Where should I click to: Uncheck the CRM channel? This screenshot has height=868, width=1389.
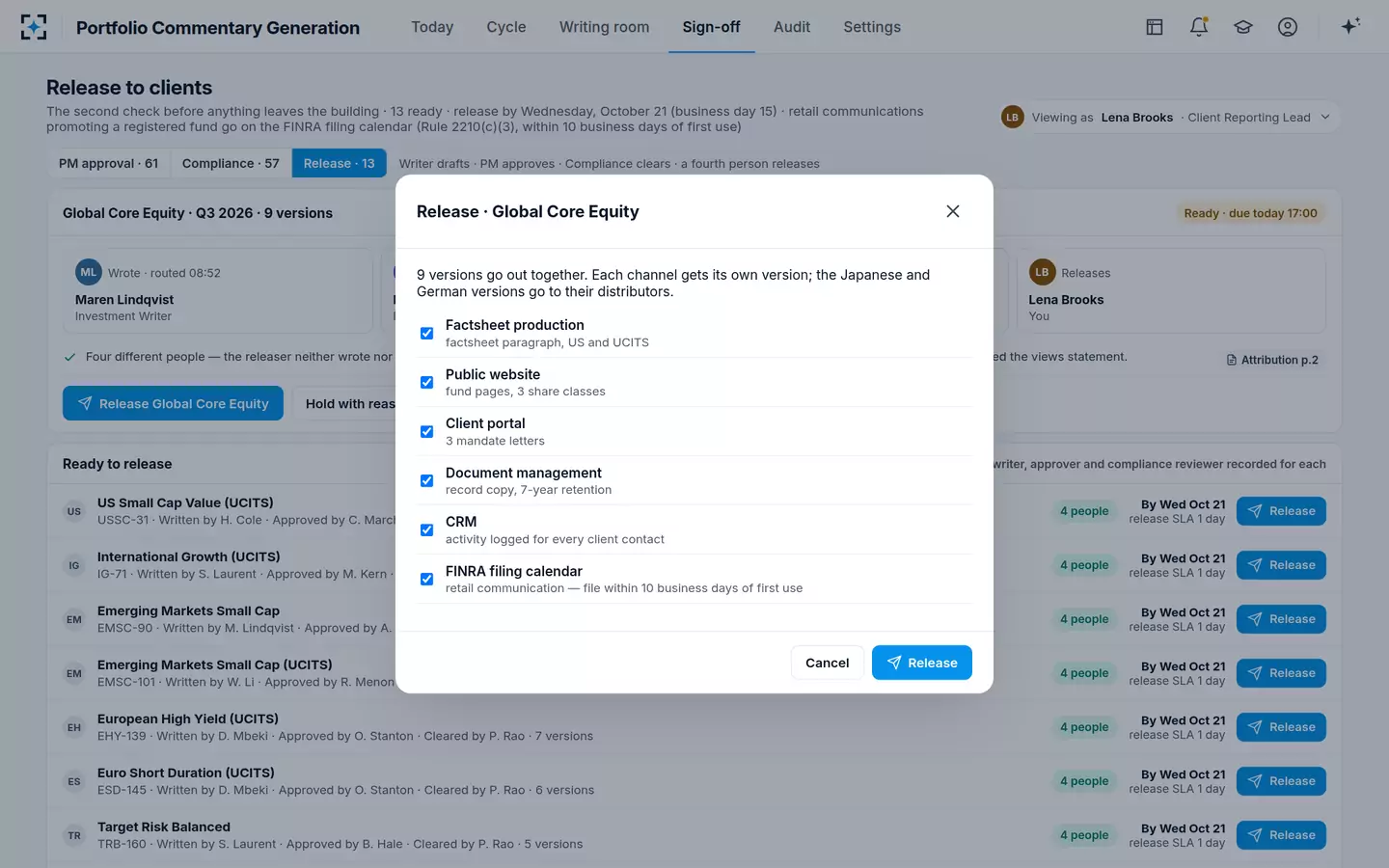426,530
